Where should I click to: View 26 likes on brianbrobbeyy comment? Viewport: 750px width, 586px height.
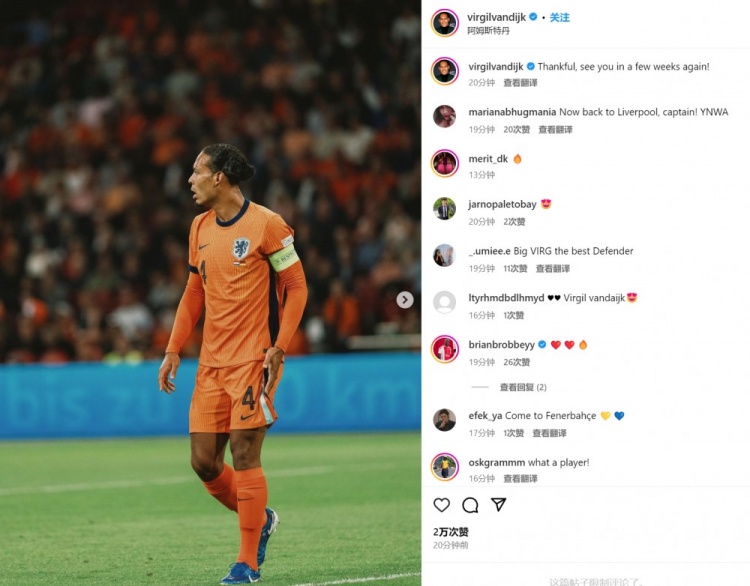tap(517, 362)
